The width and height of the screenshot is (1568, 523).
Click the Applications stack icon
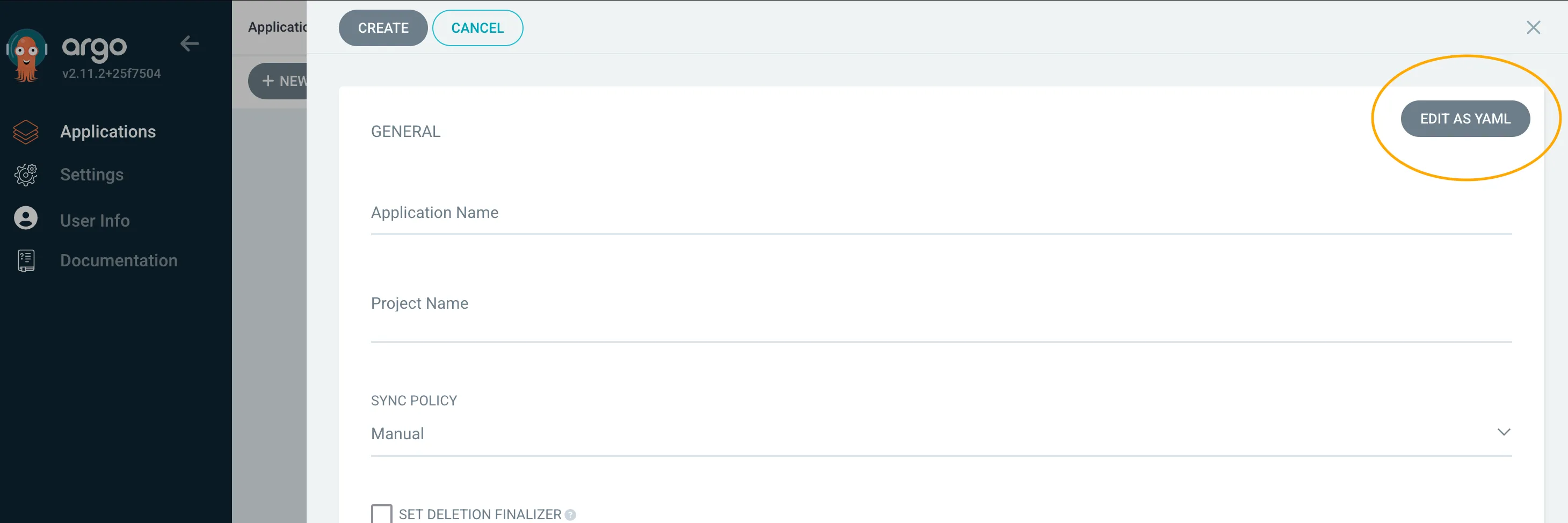point(26,132)
